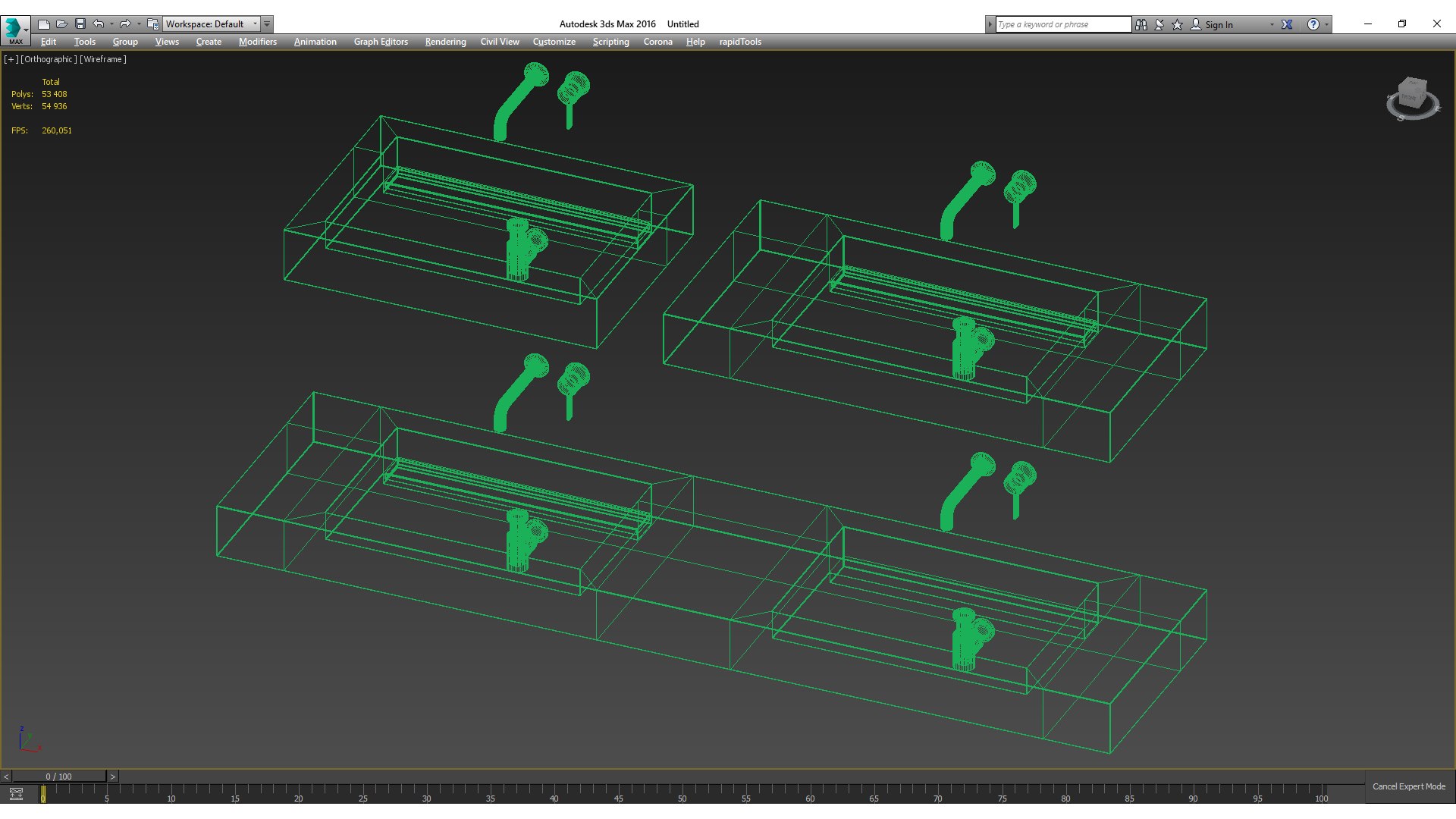Open the Autodesk Exchange X icon
Image resolution: width=1456 pixels, height=819 pixels.
(x=1287, y=24)
